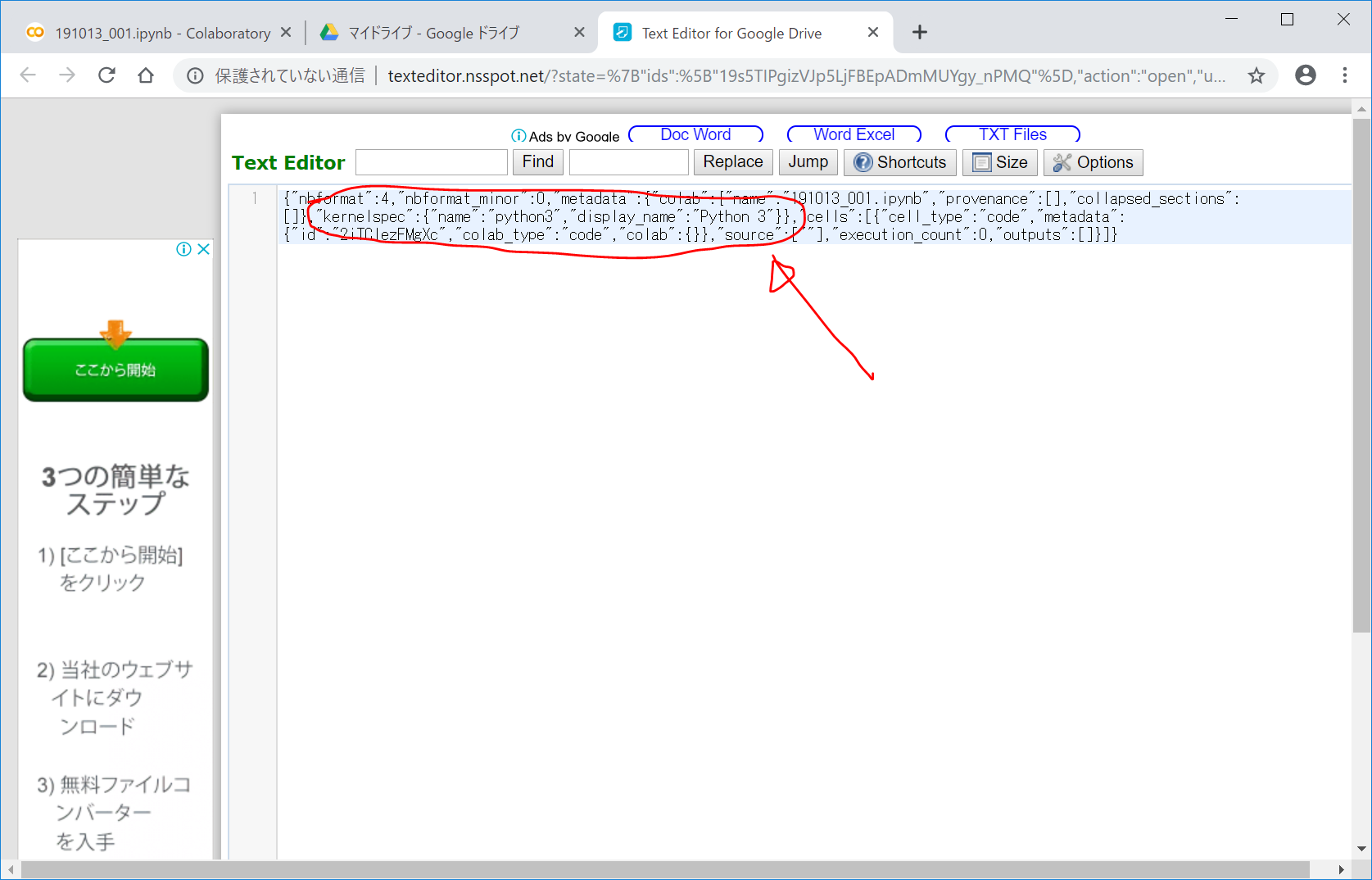
Task: Close the sidebar ad with X icon
Action: point(204,249)
